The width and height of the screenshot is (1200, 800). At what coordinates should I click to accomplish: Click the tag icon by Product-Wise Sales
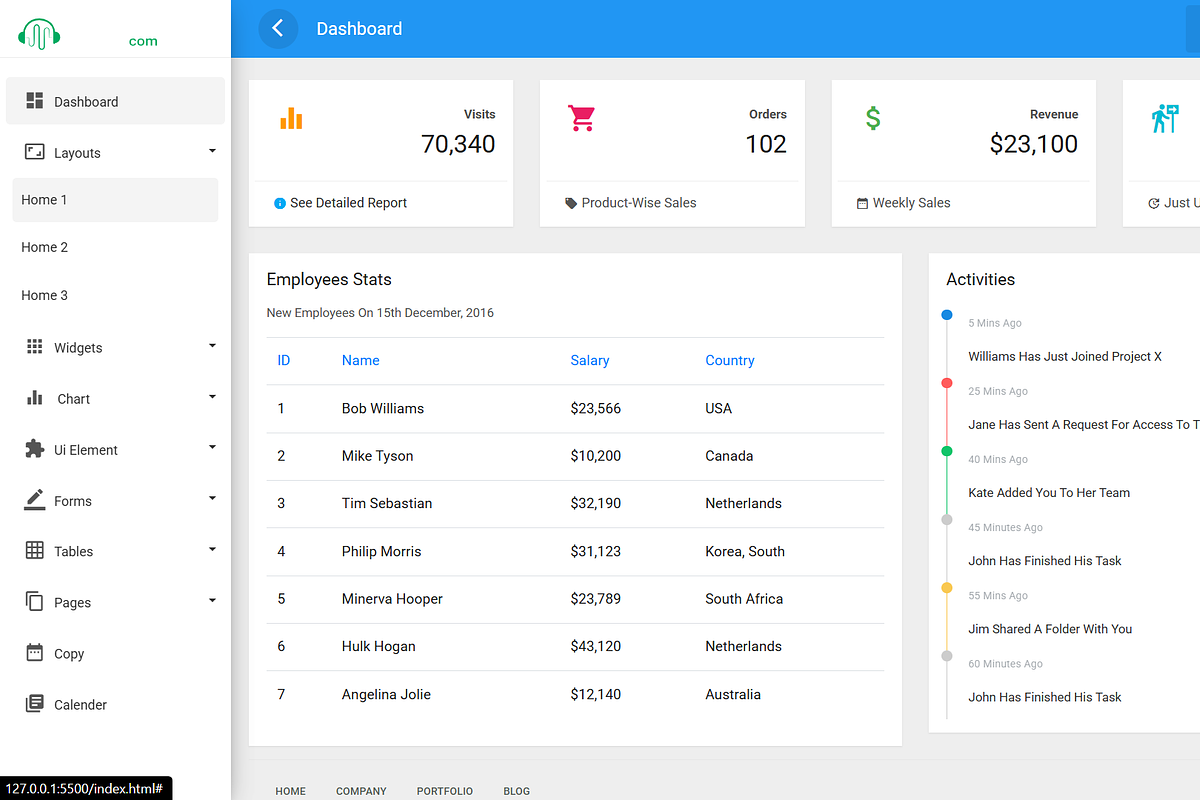(571, 203)
